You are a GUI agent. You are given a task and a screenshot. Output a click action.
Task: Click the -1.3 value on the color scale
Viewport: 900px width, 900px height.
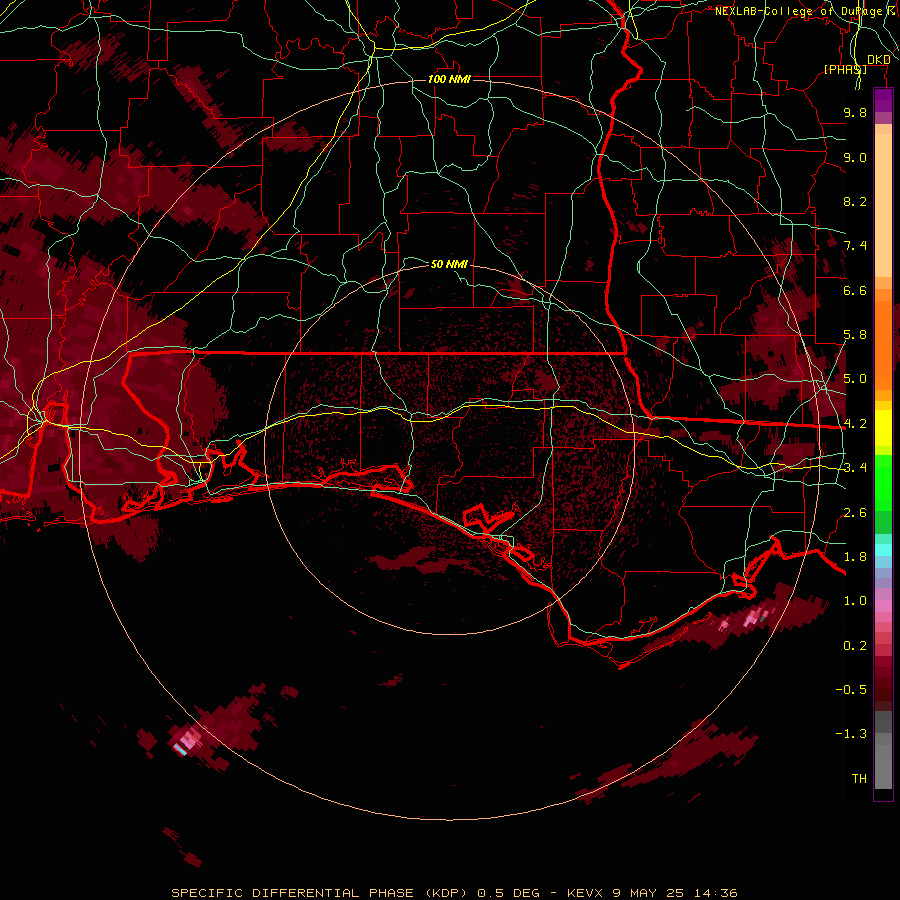click(x=851, y=734)
